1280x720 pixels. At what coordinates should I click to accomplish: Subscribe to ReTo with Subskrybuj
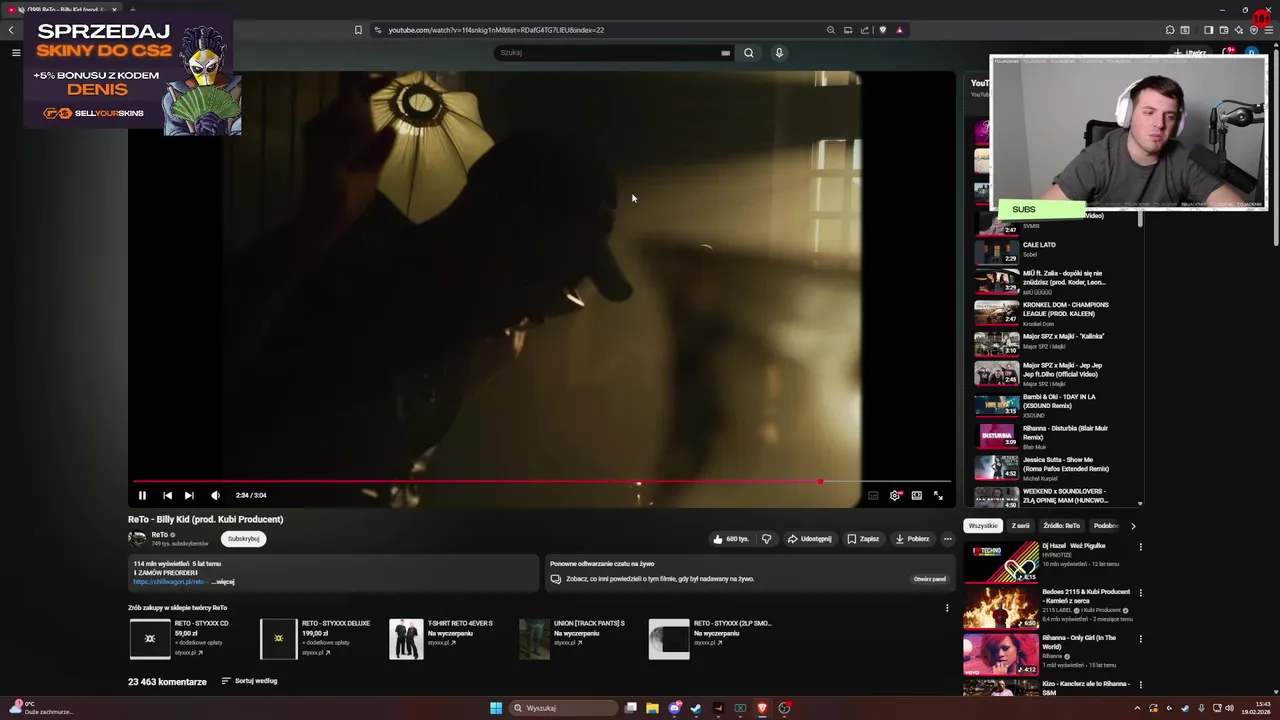pyautogui.click(x=243, y=539)
